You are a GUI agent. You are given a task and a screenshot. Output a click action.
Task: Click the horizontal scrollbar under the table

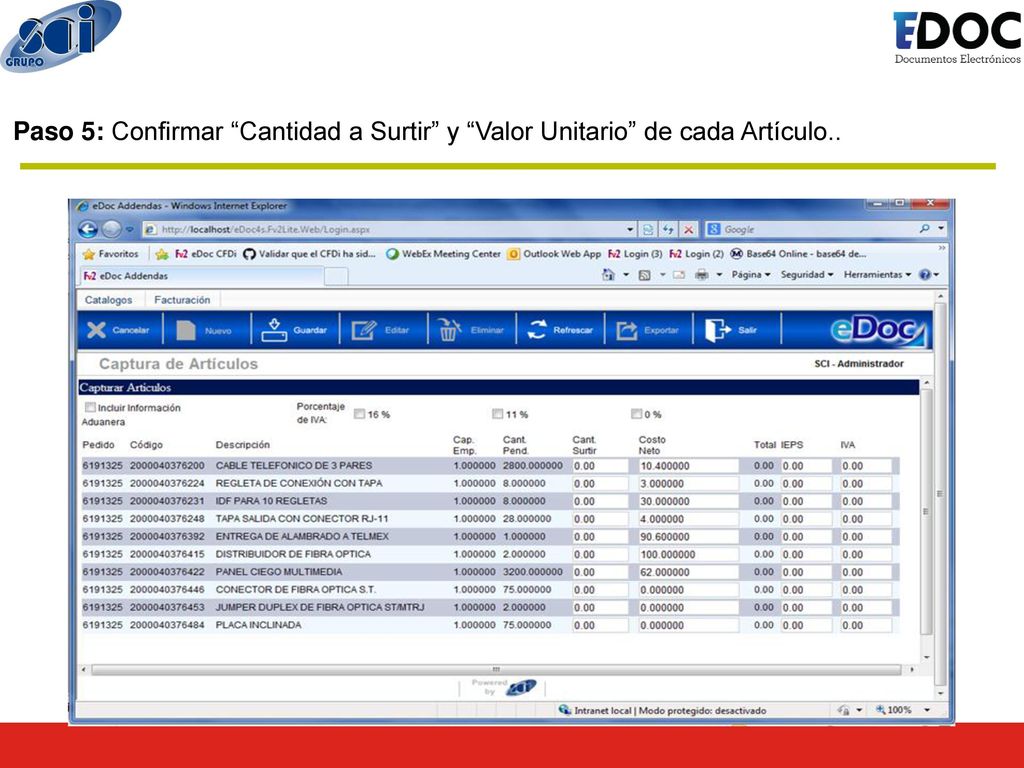click(x=496, y=669)
